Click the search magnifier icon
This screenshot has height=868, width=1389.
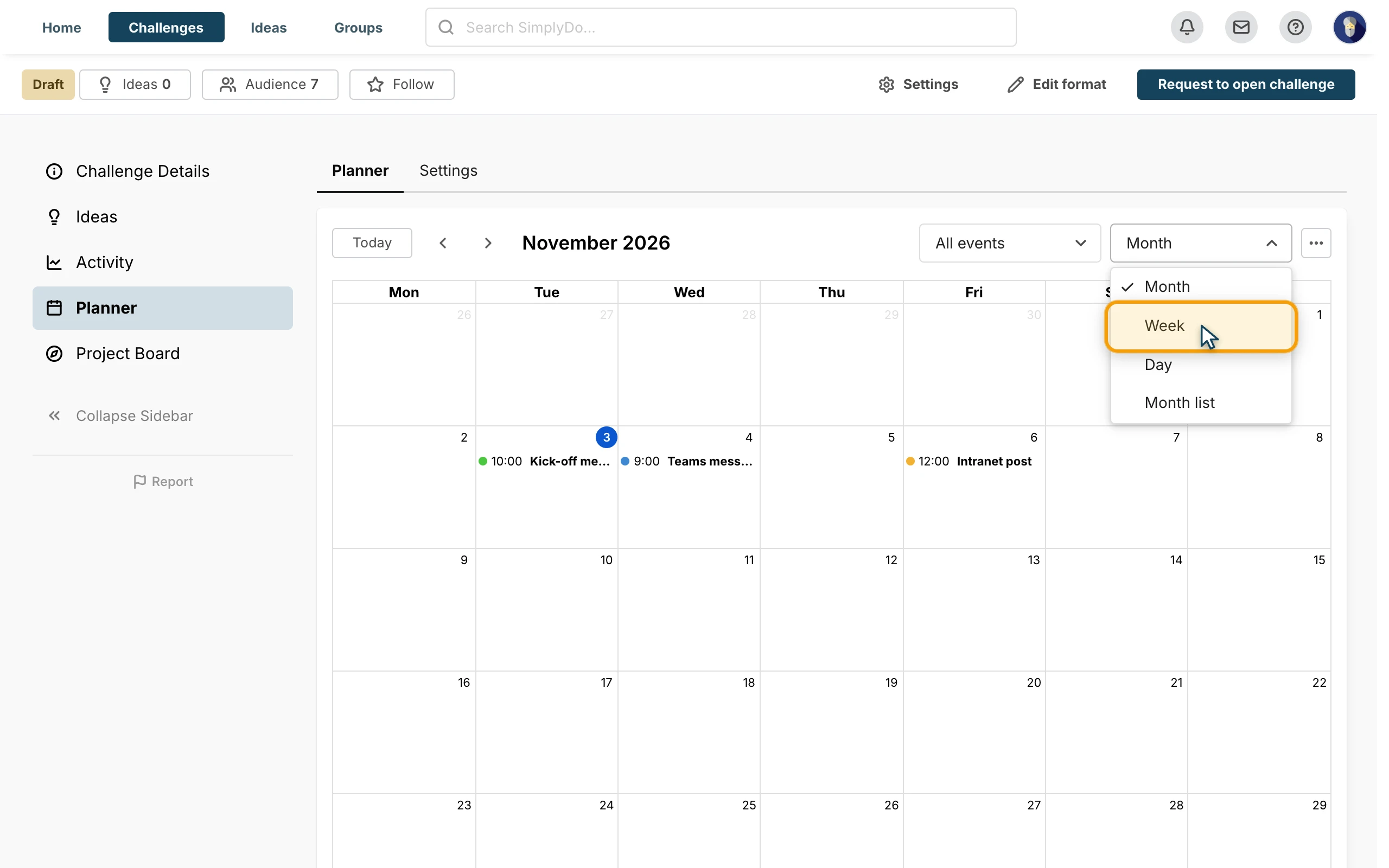[446, 27]
